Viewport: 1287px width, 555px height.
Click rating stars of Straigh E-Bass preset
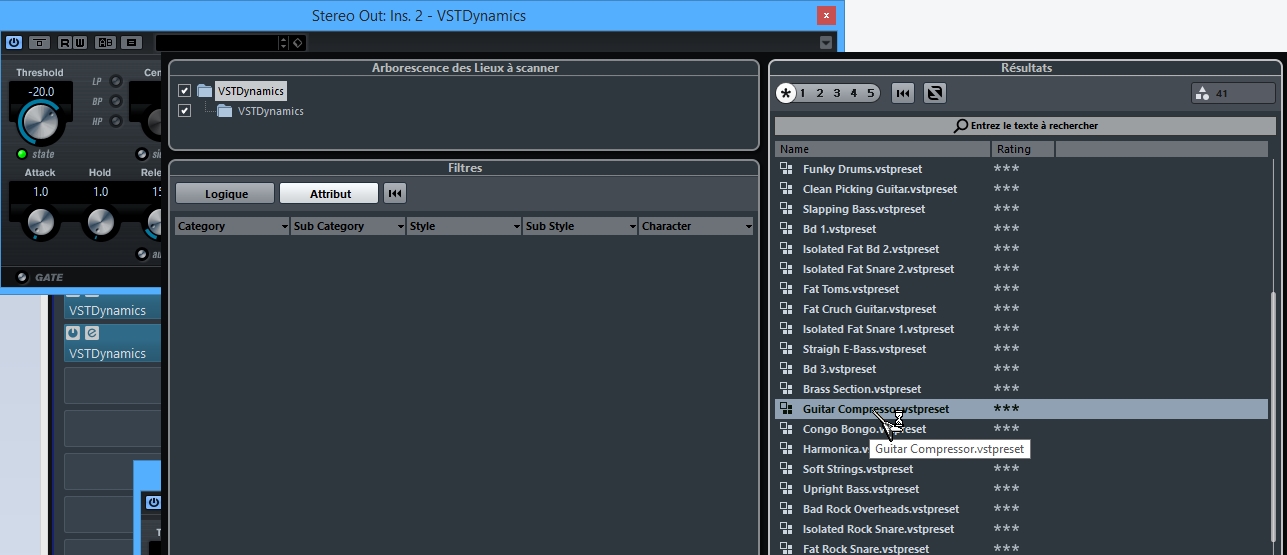coord(1006,348)
